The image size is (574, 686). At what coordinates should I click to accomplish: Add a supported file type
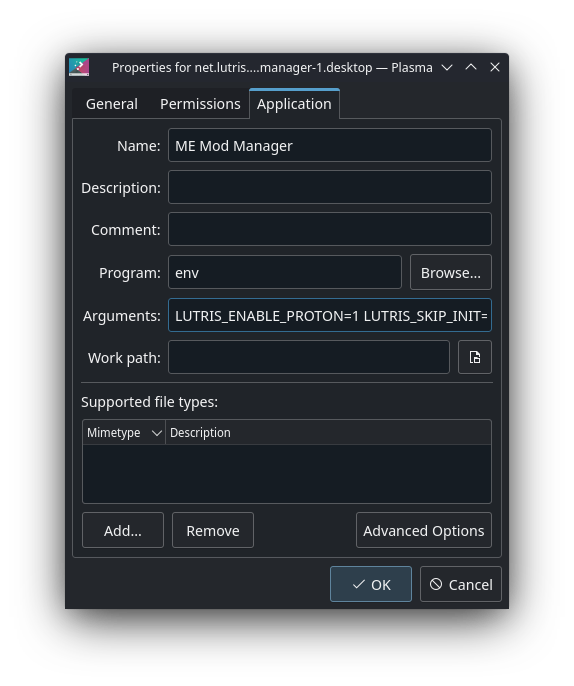(123, 530)
